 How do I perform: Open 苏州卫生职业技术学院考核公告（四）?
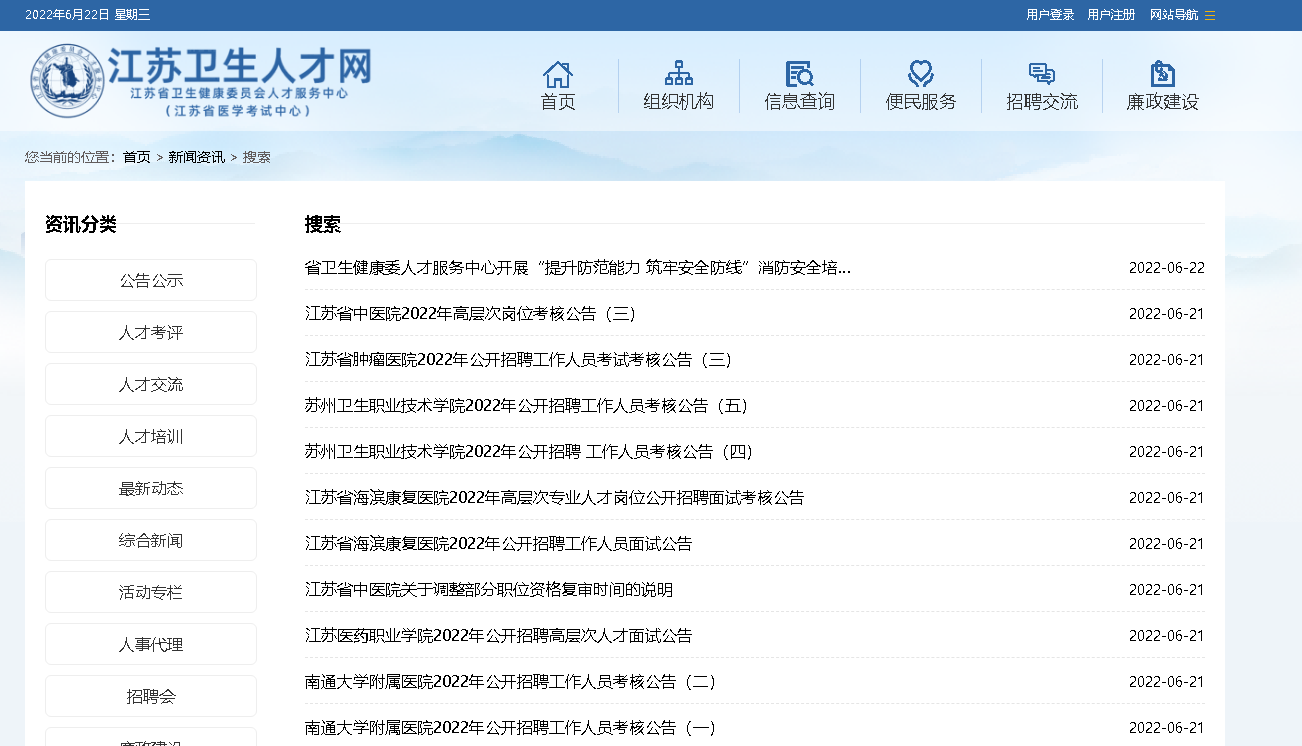tap(529, 452)
